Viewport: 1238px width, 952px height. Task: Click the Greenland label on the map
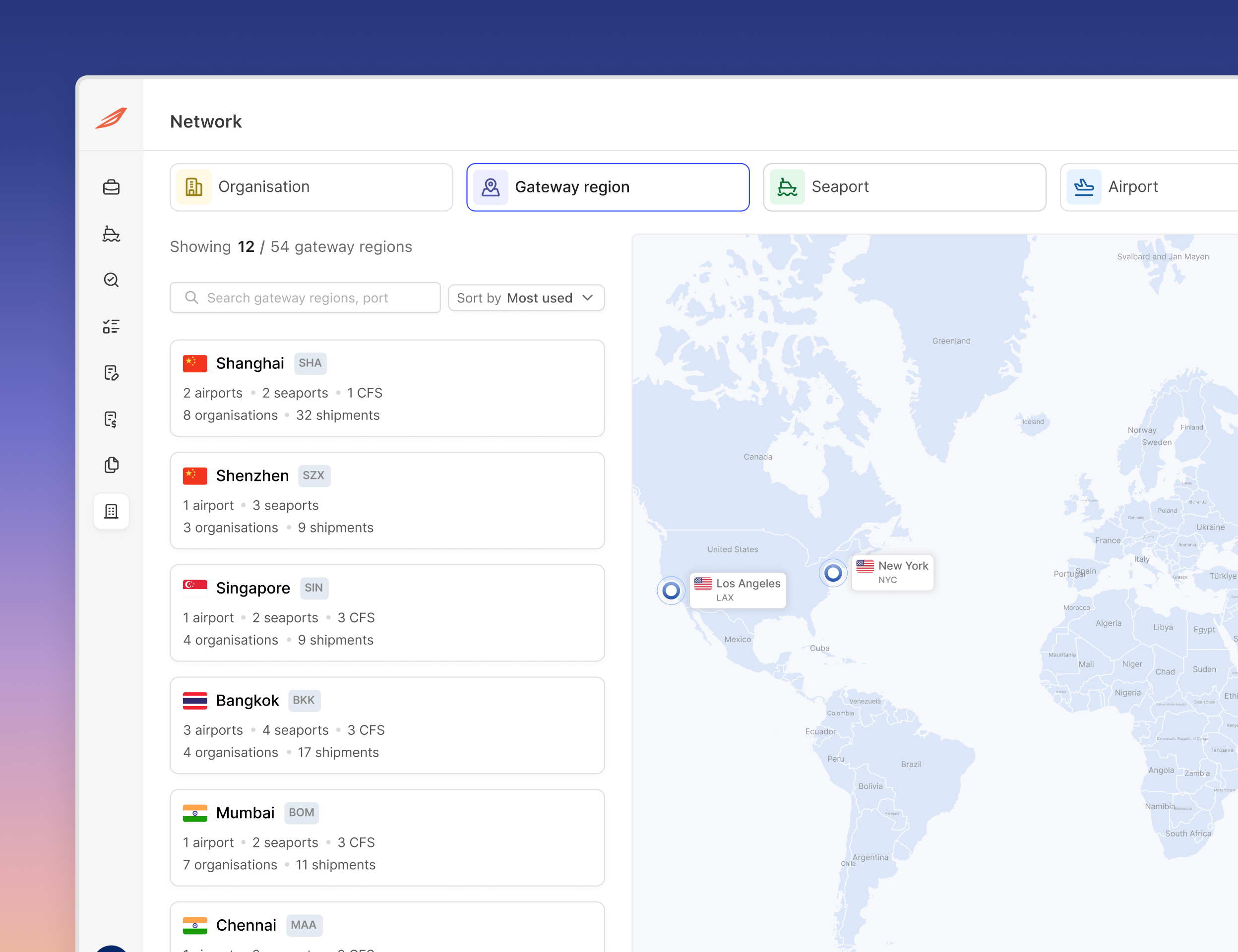pos(951,341)
